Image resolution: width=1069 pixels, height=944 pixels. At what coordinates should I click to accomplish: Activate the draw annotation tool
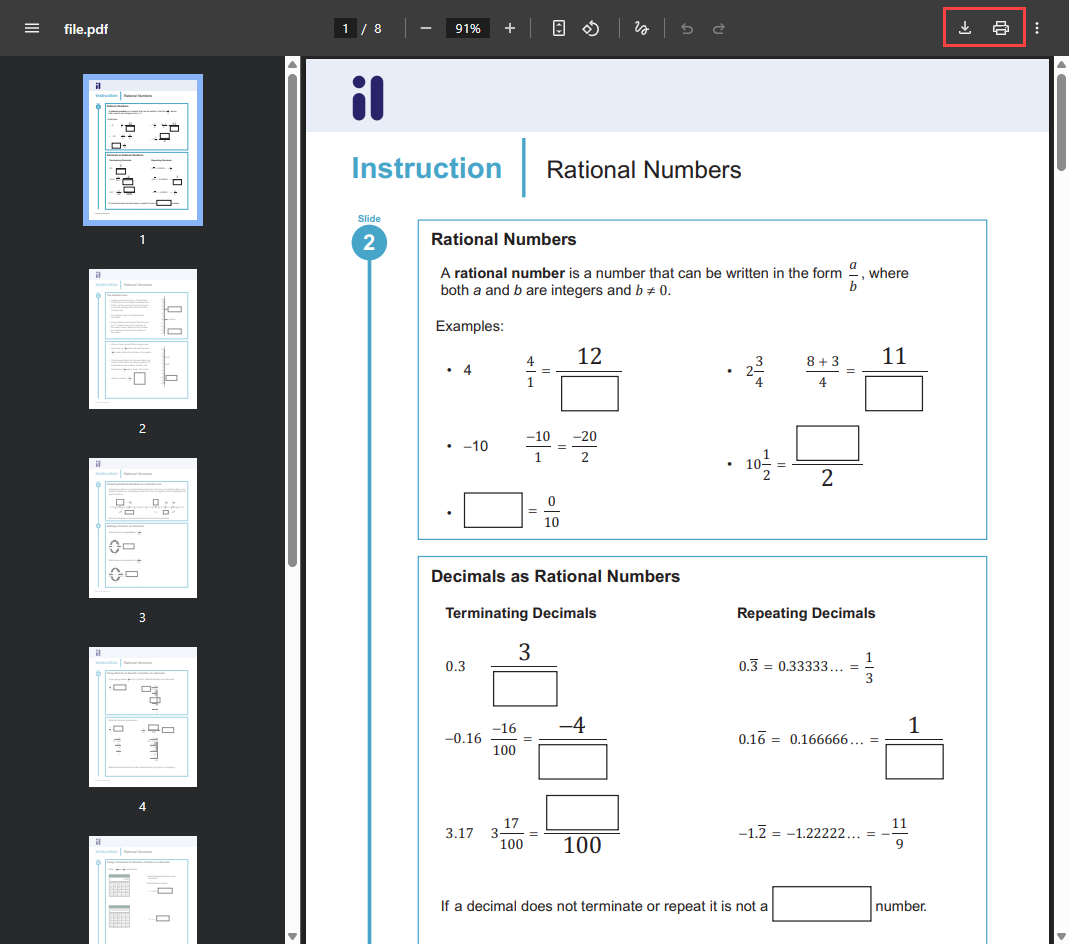(642, 29)
